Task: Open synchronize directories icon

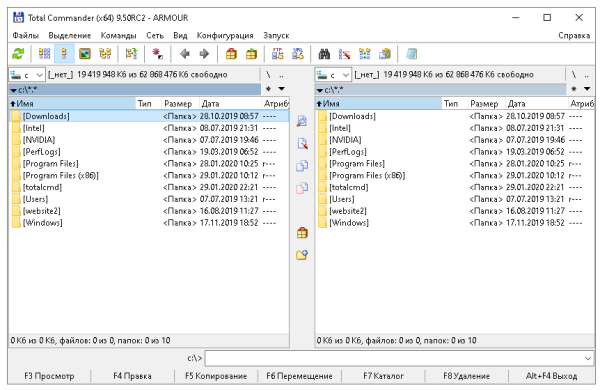Action: point(365,54)
